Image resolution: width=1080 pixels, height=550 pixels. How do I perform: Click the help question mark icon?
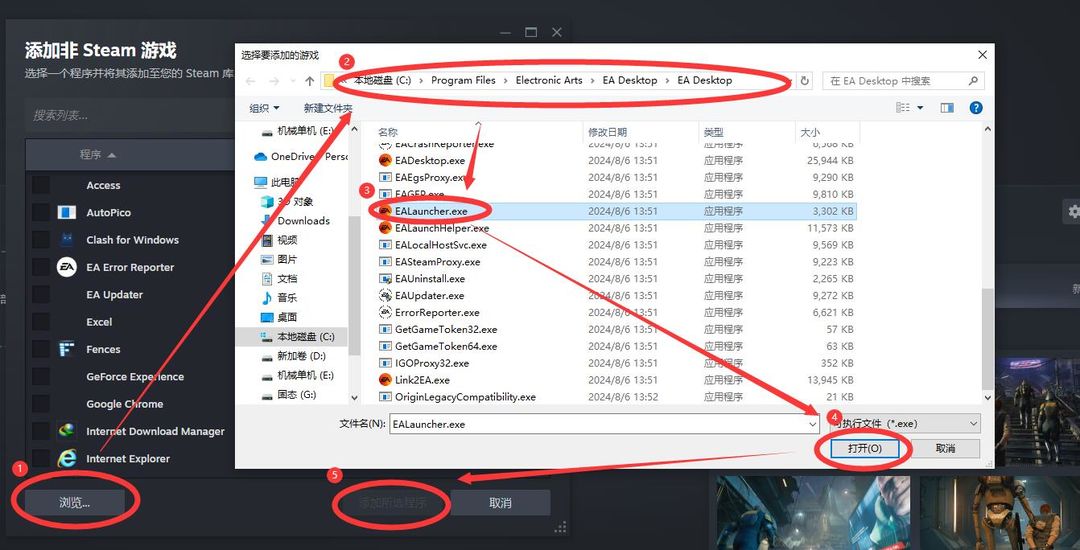975,108
